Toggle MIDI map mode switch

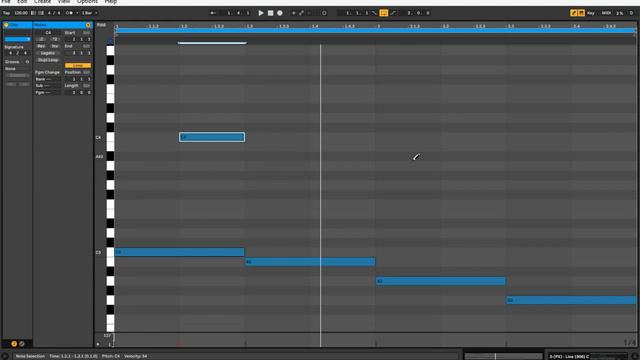click(x=606, y=13)
